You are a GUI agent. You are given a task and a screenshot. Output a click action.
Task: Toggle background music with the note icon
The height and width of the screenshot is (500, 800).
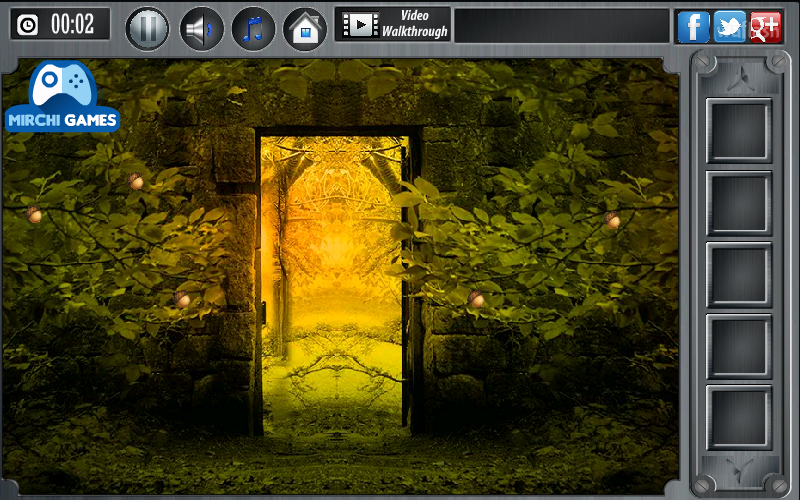click(253, 28)
